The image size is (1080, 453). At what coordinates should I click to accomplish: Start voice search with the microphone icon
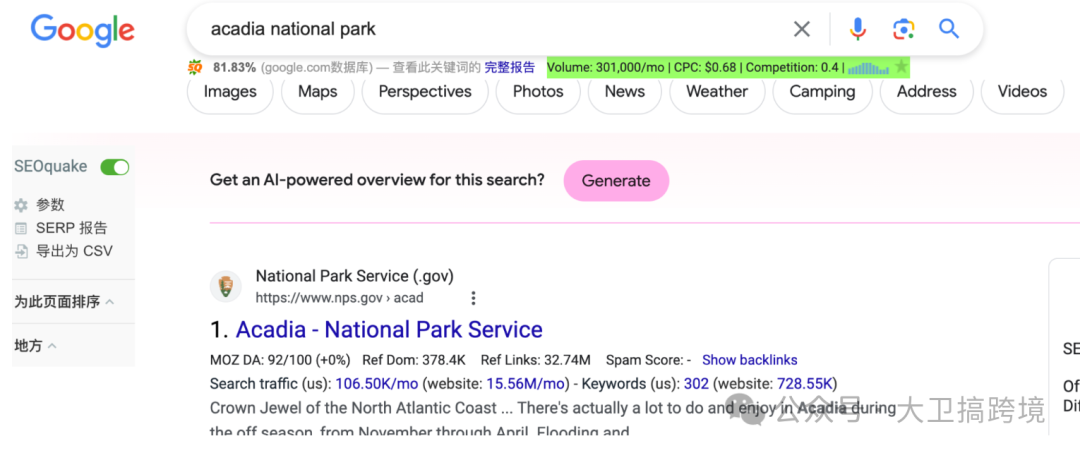click(857, 29)
